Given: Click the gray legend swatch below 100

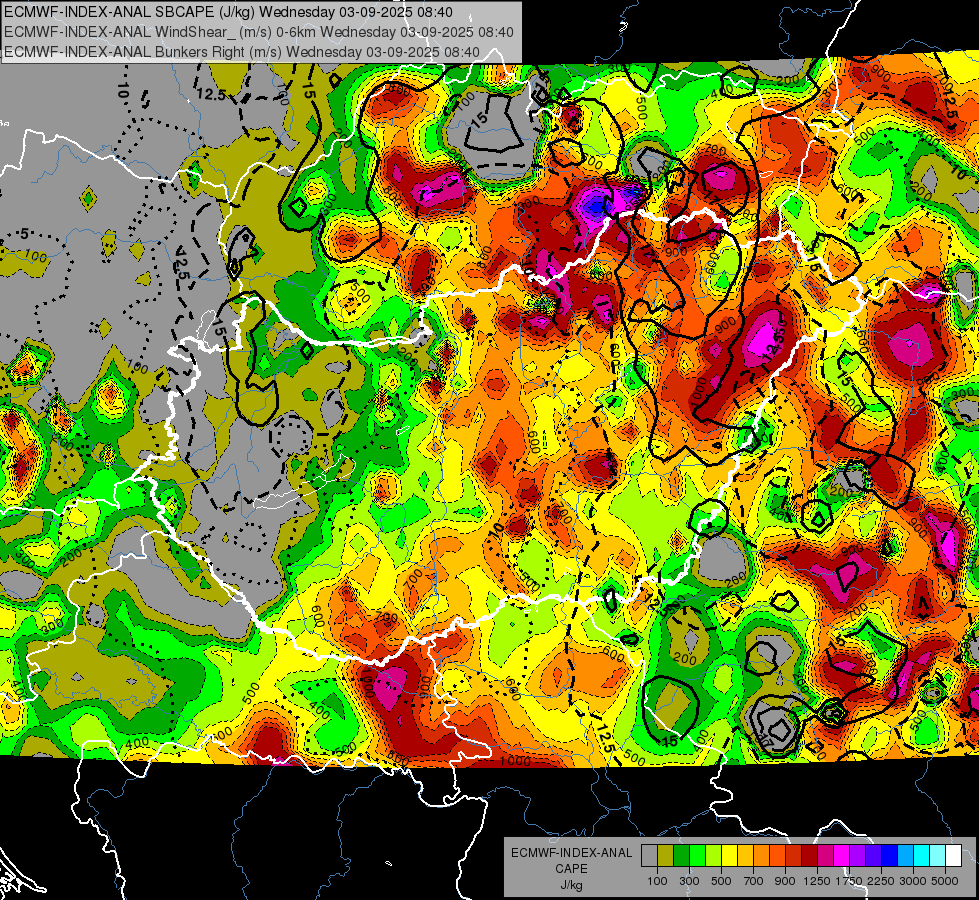Looking at the screenshot, I should click(649, 856).
